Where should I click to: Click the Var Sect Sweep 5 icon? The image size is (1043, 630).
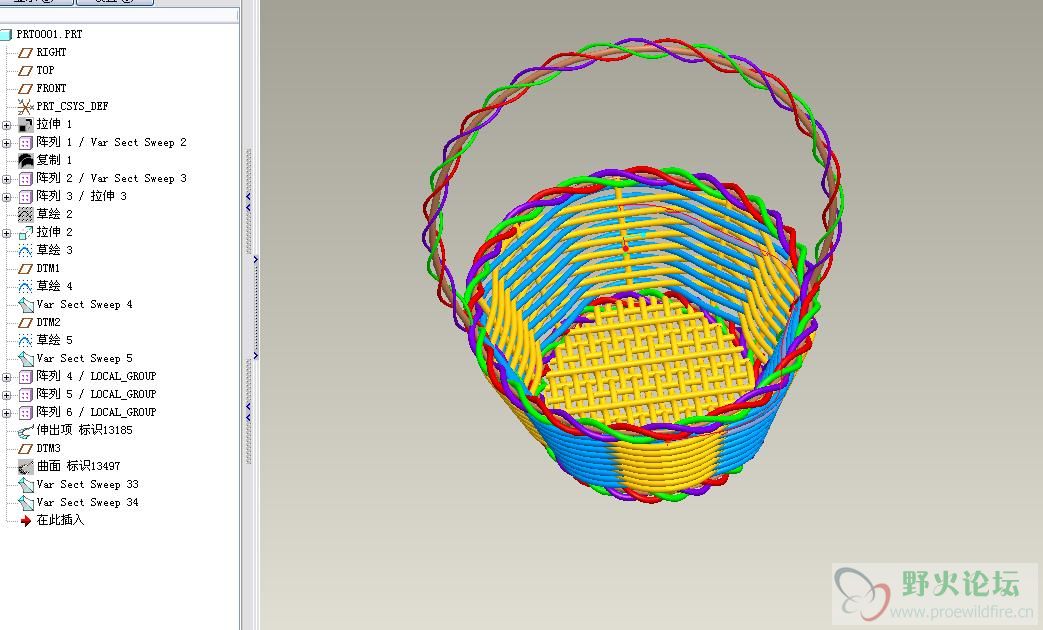coord(25,359)
